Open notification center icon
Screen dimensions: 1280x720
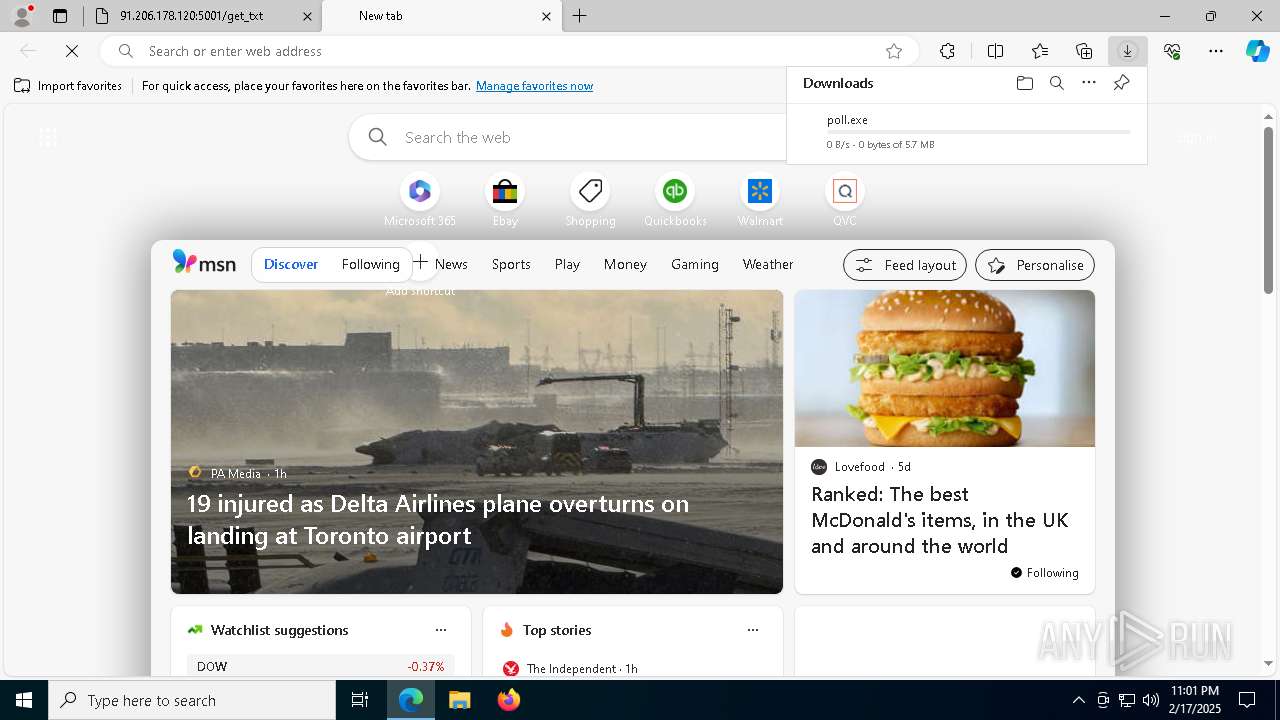tap(1247, 700)
